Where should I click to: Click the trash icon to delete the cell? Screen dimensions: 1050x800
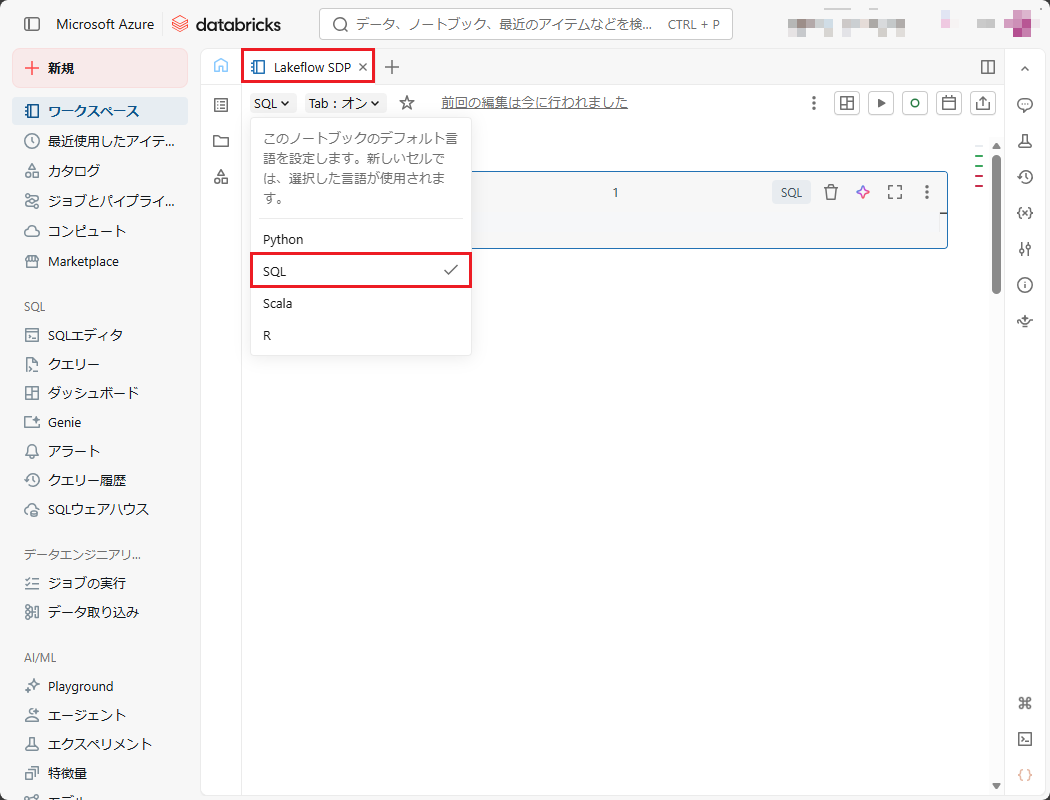[x=830, y=192]
